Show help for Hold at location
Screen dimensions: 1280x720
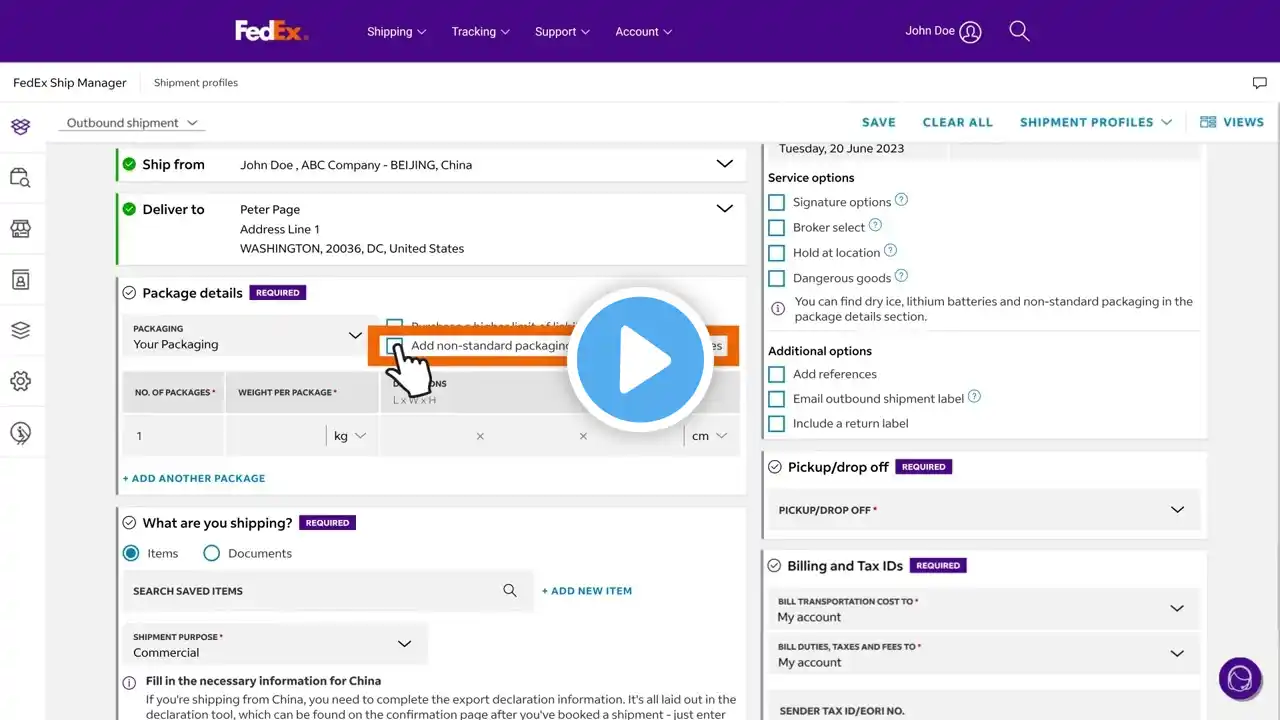tap(890, 251)
